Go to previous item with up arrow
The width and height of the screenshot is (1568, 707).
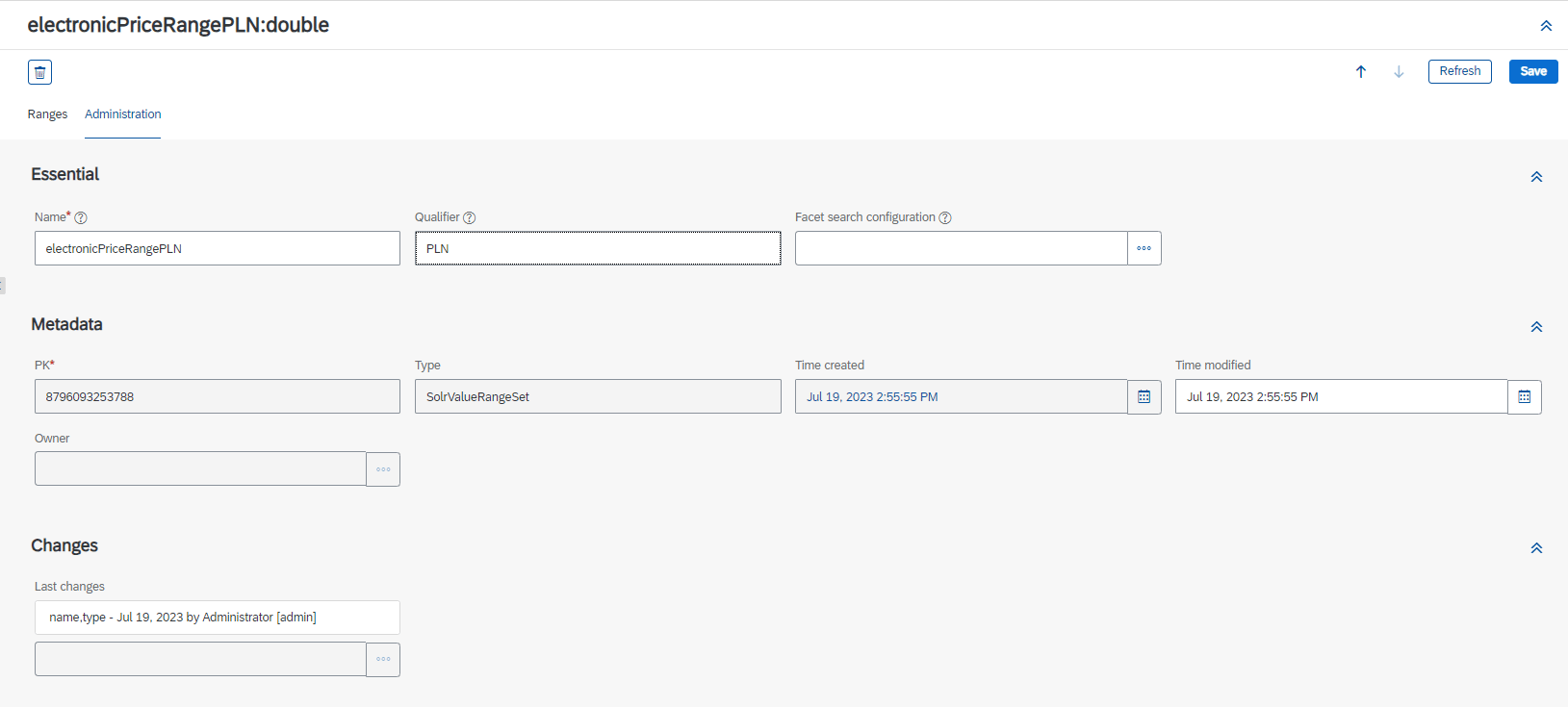point(1361,71)
